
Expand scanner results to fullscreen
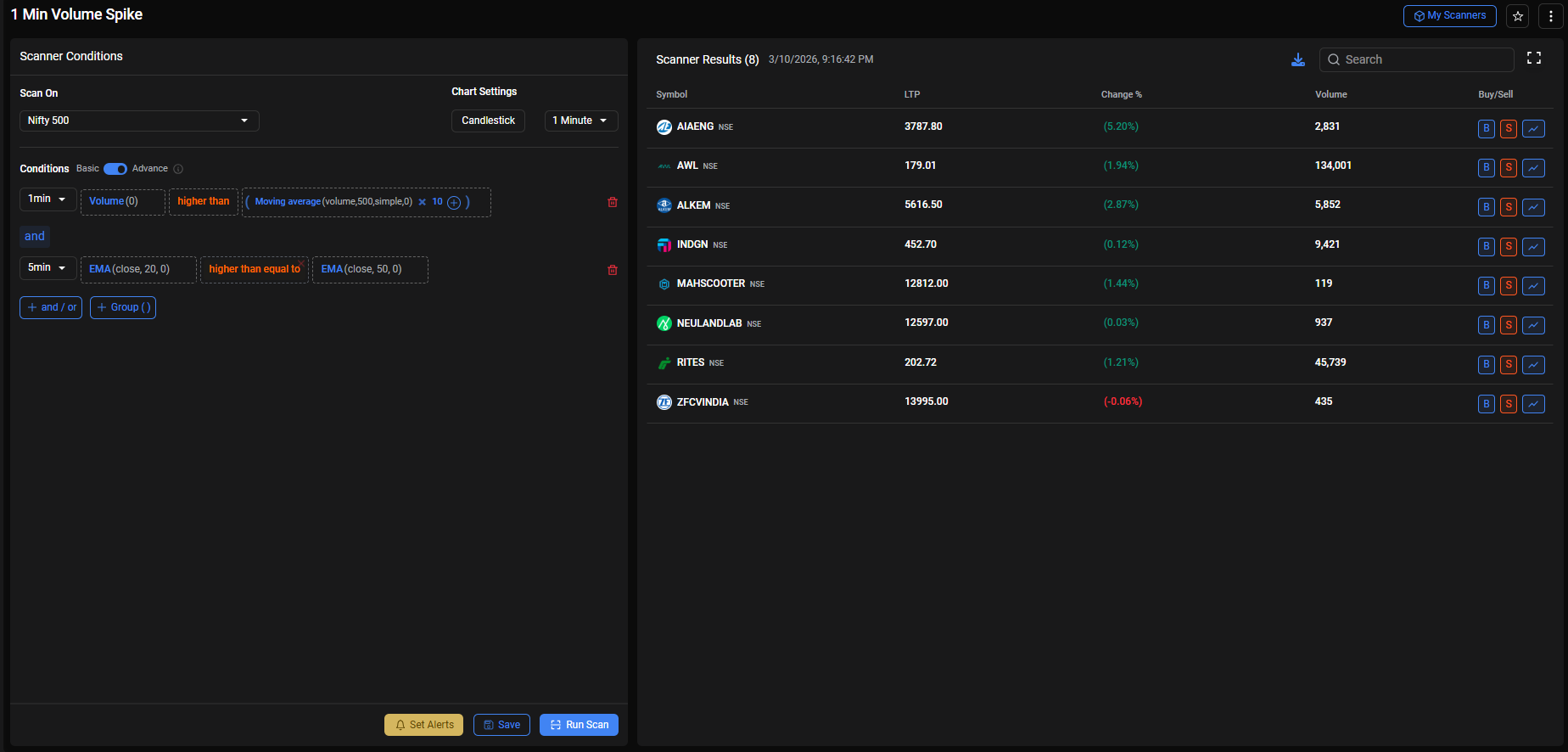pyautogui.click(x=1533, y=59)
